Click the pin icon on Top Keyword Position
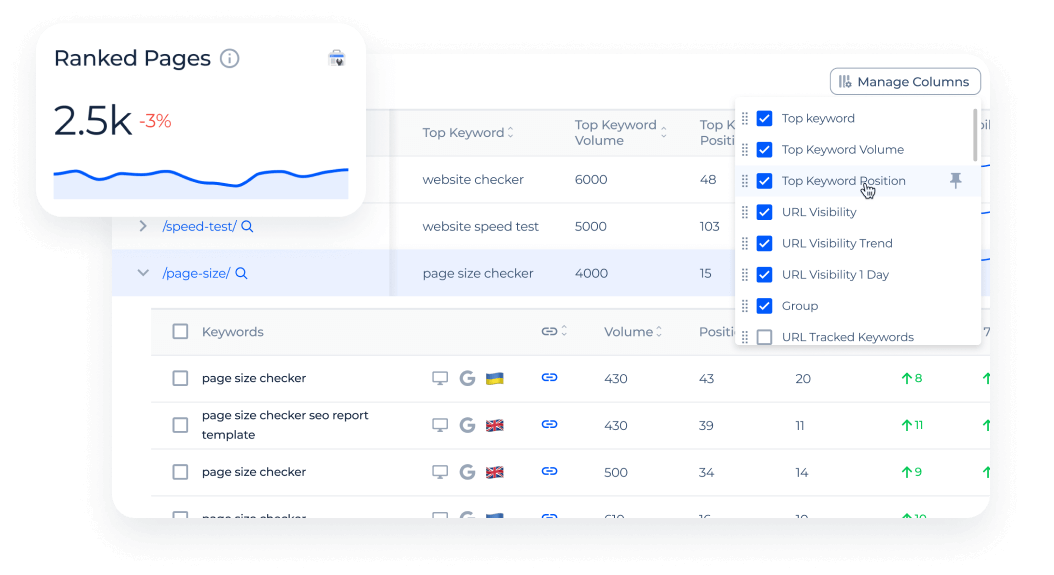This screenshot has height=575, width=1054. click(x=955, y=180)
